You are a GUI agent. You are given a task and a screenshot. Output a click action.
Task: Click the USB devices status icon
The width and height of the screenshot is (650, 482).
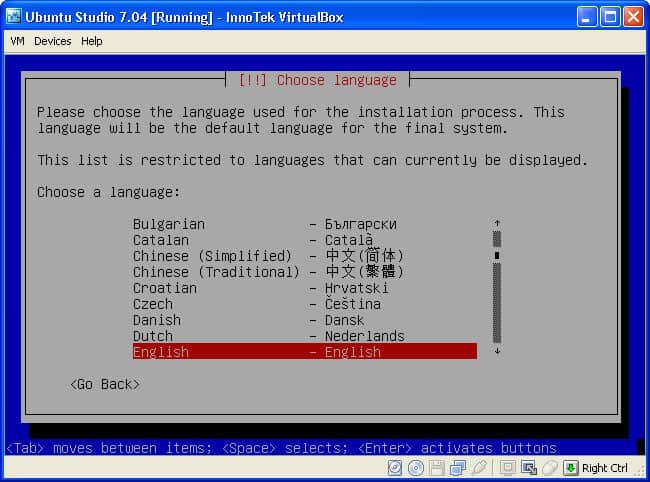[x=479, y=468]
